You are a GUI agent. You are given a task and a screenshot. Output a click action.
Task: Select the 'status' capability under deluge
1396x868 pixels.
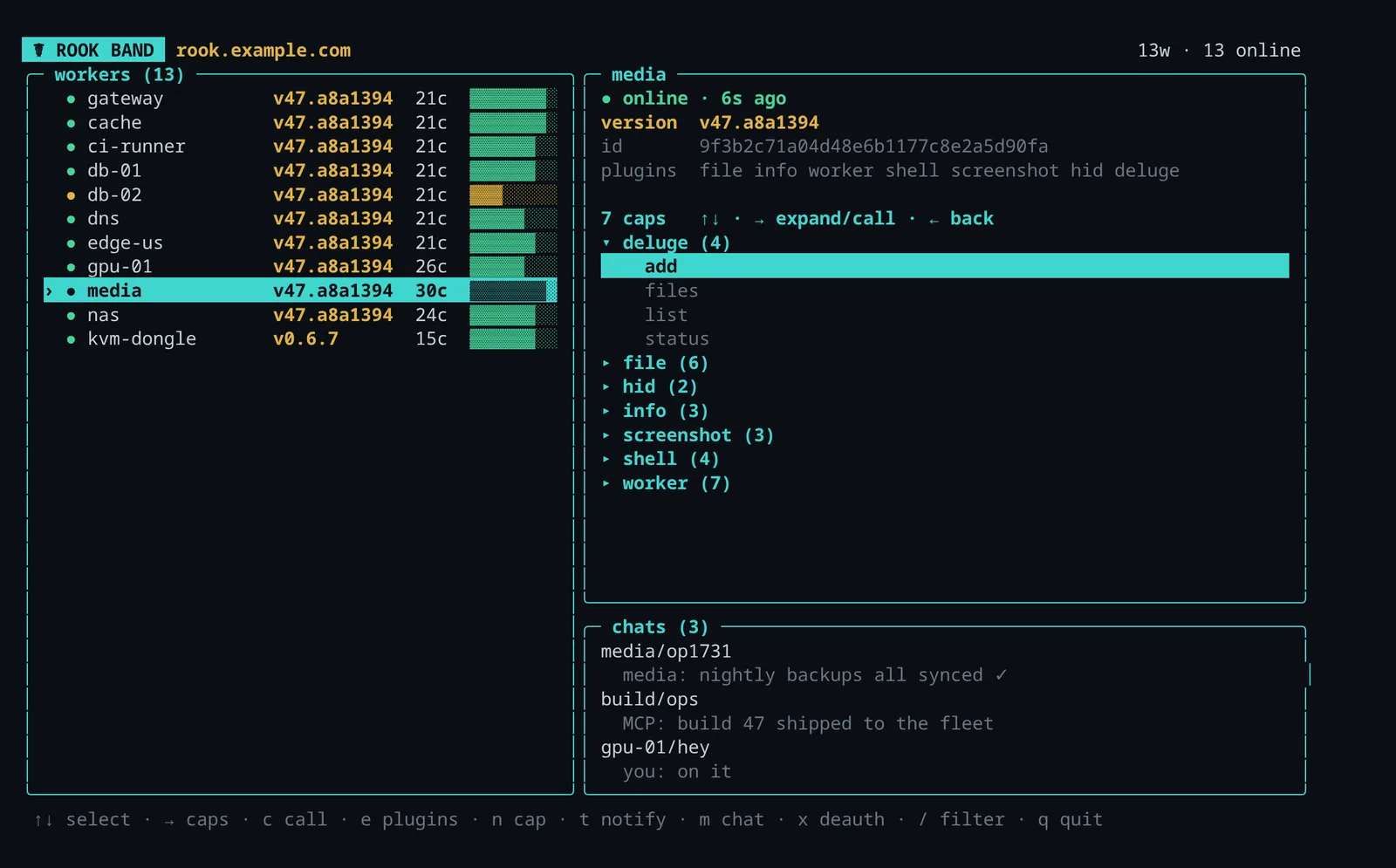tap(677, 338)
